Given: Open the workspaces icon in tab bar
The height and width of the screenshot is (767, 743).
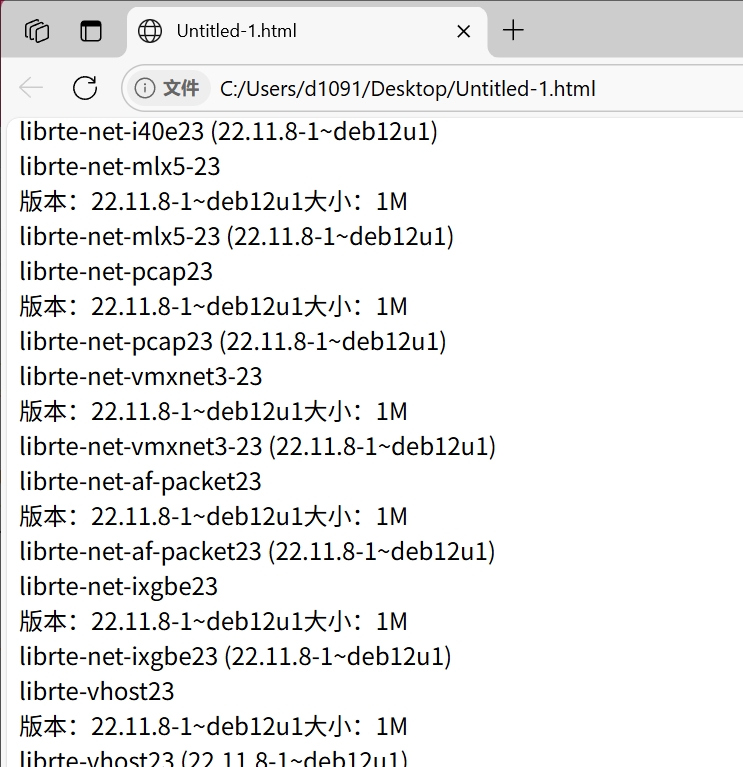Looking at the screenshot, I should (37, 31).
